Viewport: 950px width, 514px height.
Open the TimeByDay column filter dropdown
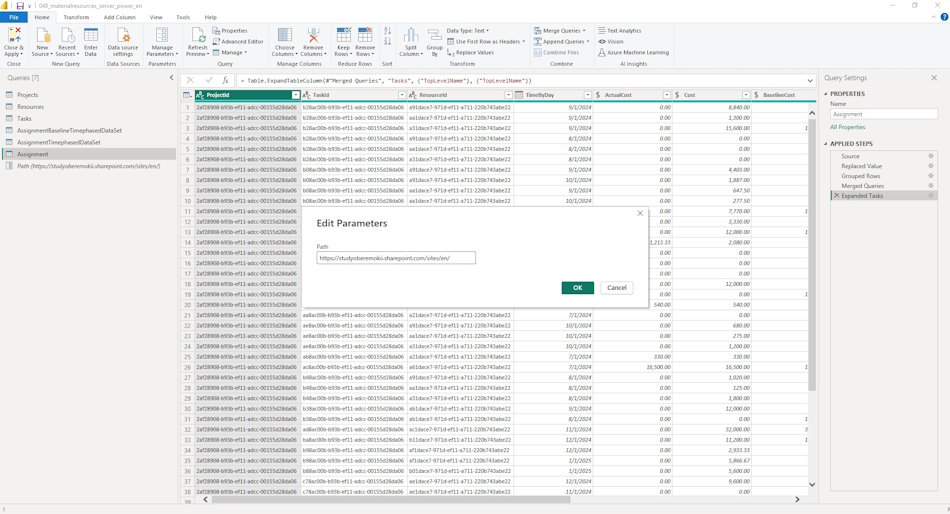587,95
